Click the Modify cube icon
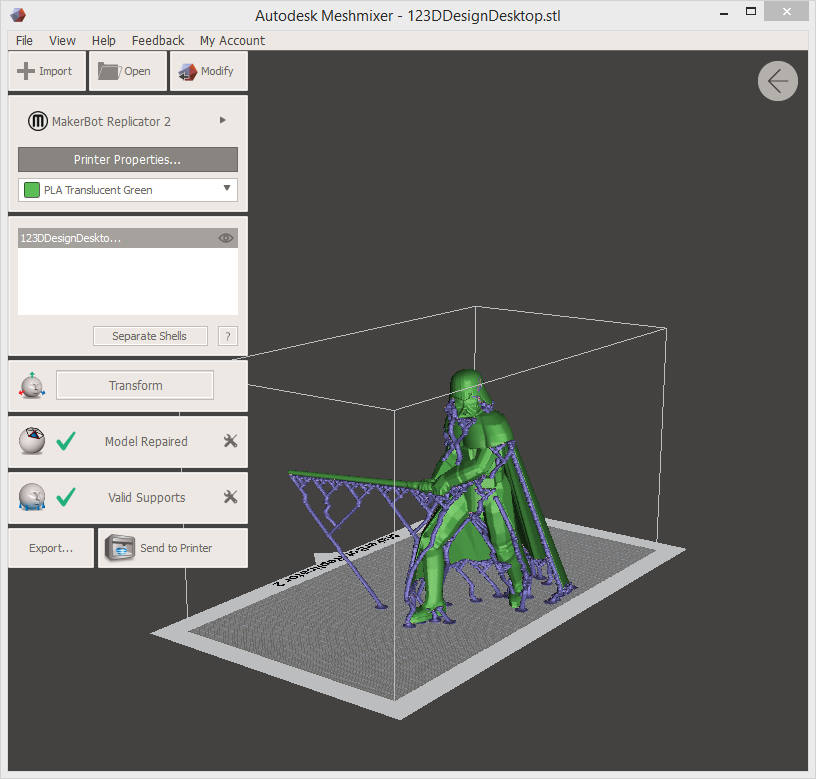 pos(187,71)
